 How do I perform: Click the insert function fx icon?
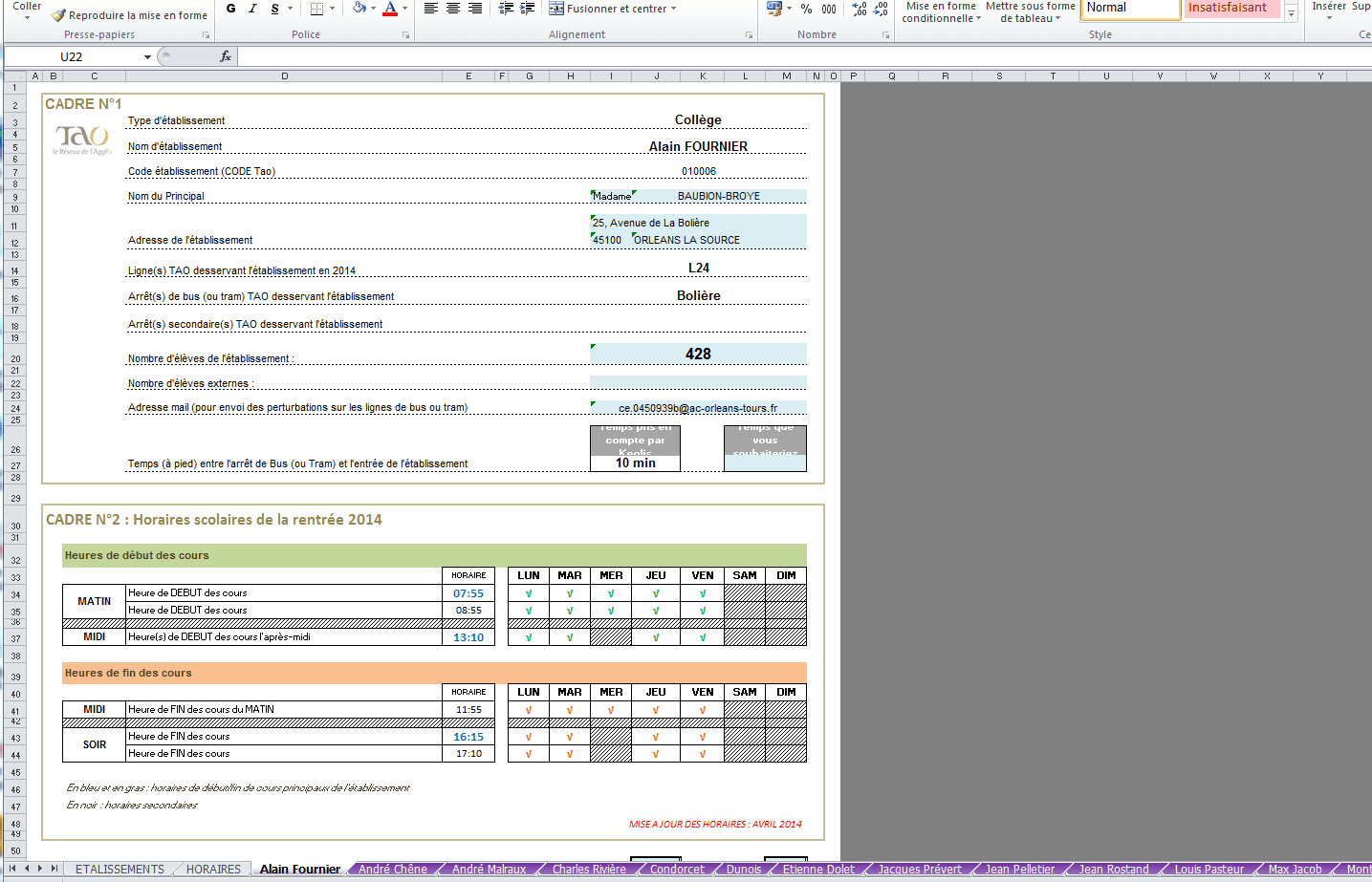point(226,56)
